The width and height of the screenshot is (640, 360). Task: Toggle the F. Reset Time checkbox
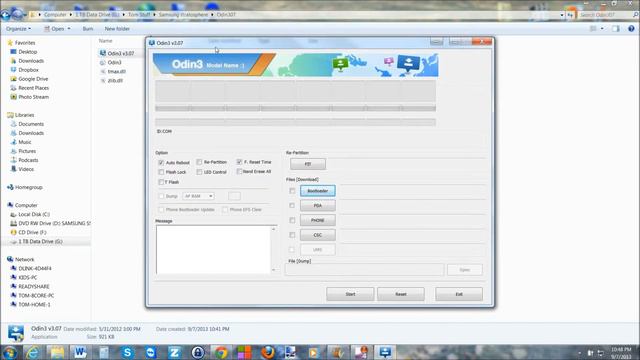tap(239, 162)
